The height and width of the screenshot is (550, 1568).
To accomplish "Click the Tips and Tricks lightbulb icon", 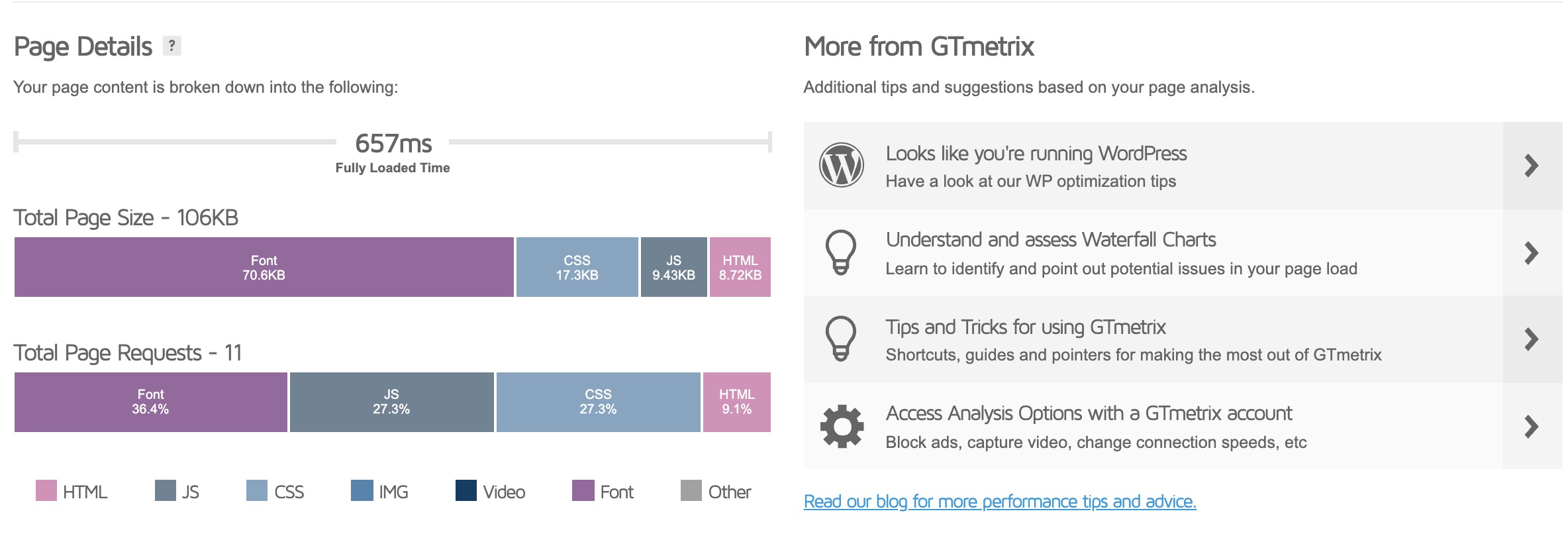I will pyautogui.click(x=841, y=339).
